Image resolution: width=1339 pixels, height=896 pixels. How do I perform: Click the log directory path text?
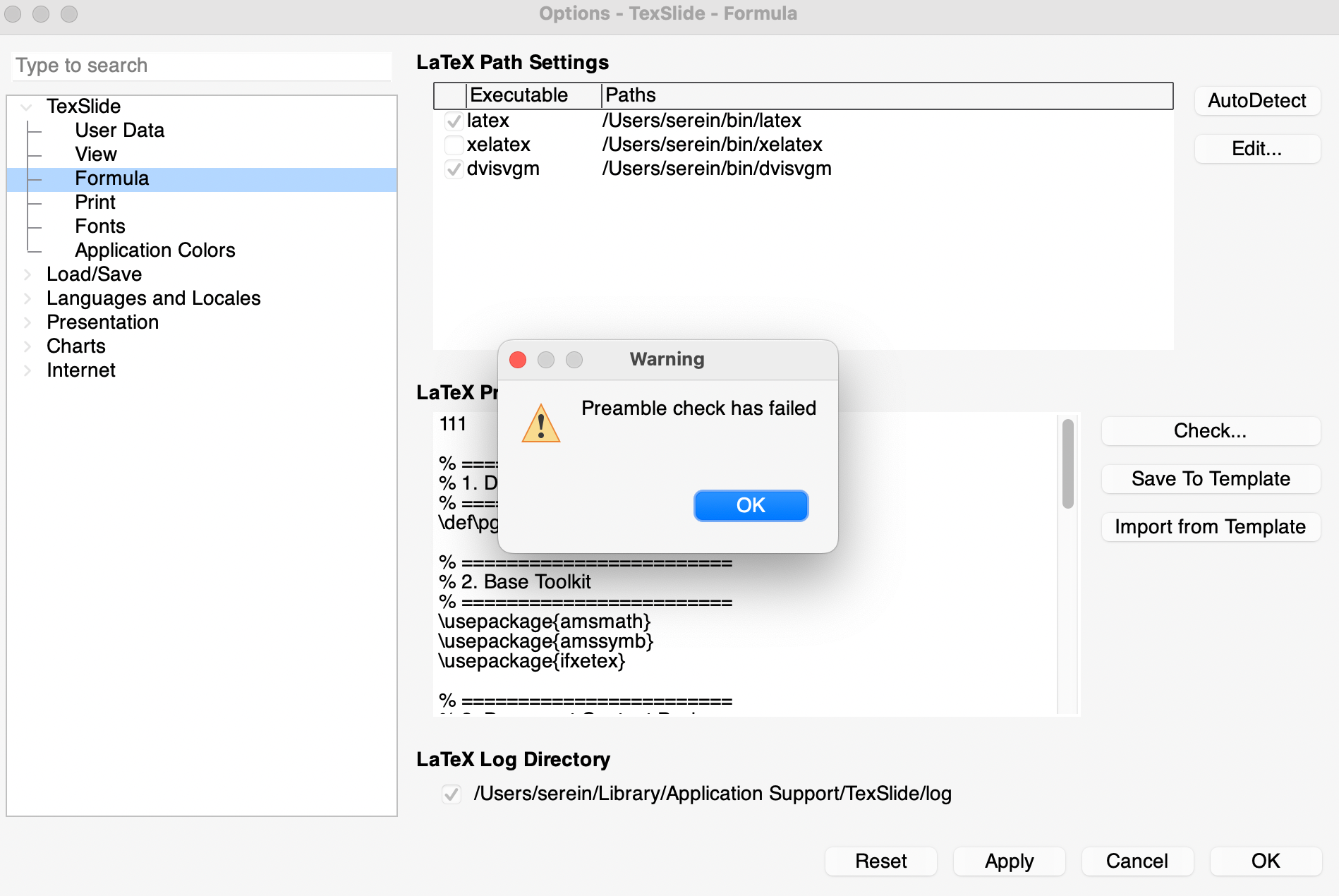[x=713, y=794]
